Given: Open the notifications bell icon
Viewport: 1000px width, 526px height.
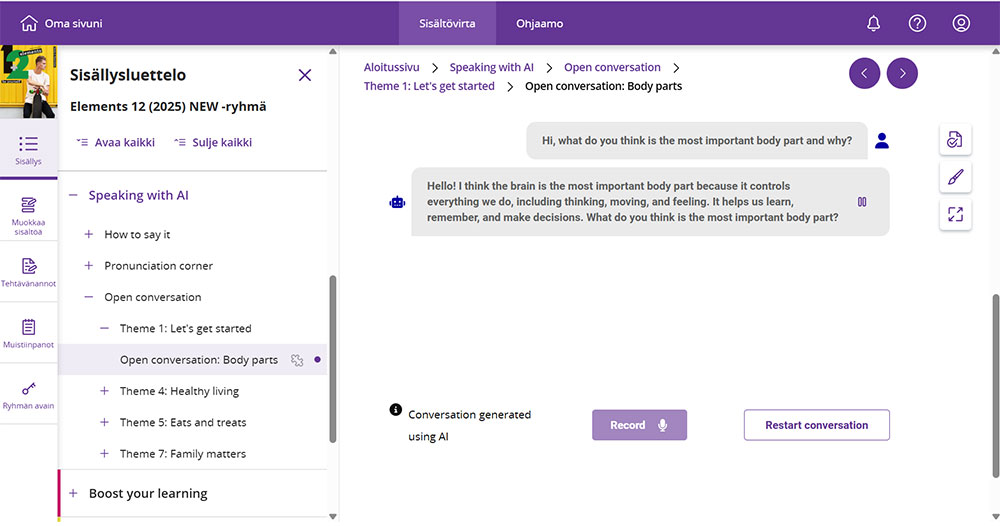Looking at the screenshot, I should (873, 23).
